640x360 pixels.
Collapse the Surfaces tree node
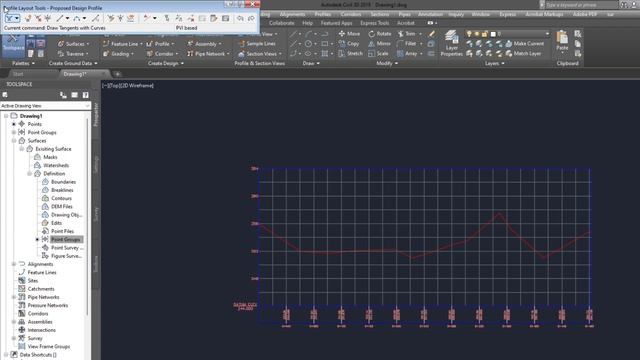14,140
